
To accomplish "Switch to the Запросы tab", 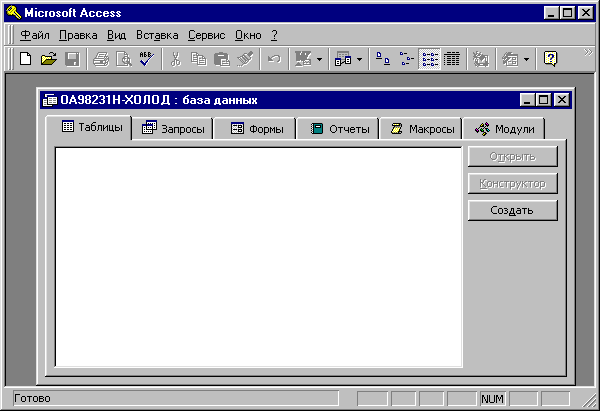I will point(173,129).
